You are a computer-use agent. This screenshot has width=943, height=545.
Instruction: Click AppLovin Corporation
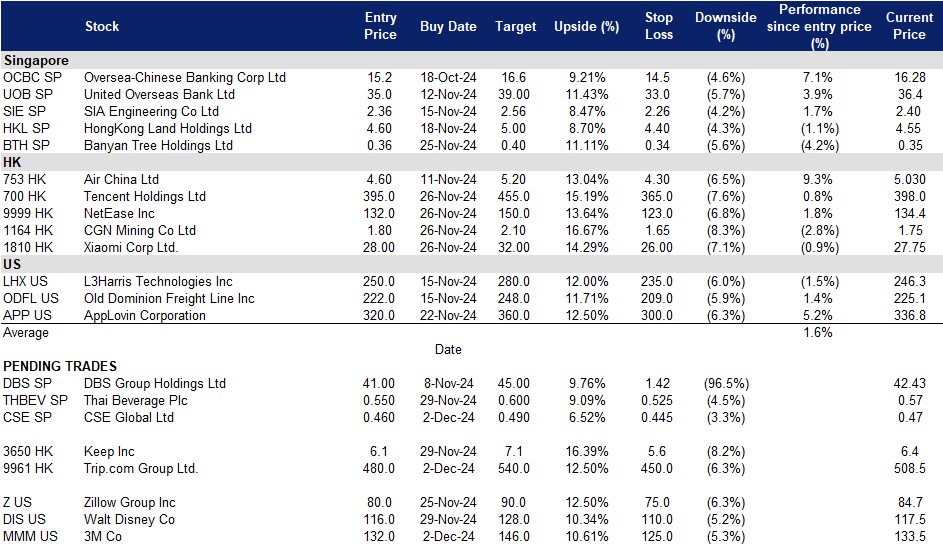click(x=145, y=316)
